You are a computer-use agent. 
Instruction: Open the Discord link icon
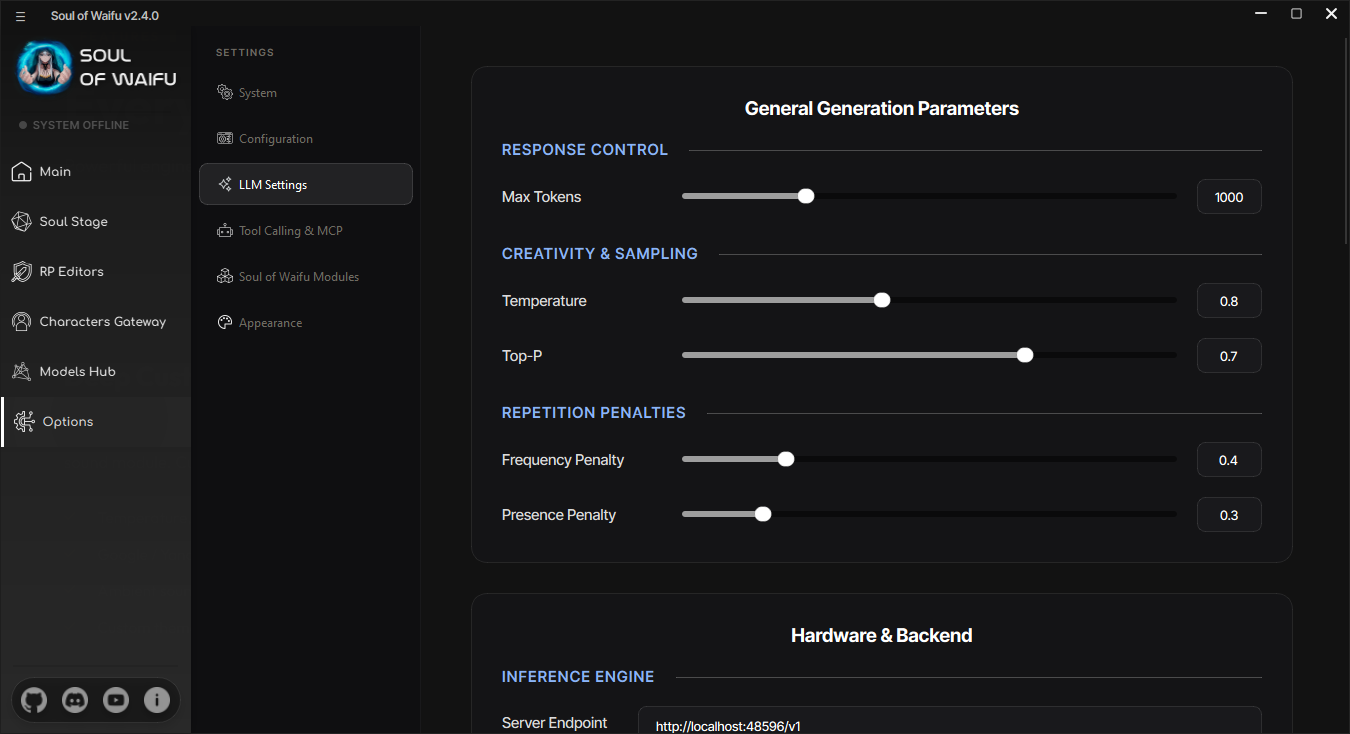pyautogui.click(x=75, y=701)
